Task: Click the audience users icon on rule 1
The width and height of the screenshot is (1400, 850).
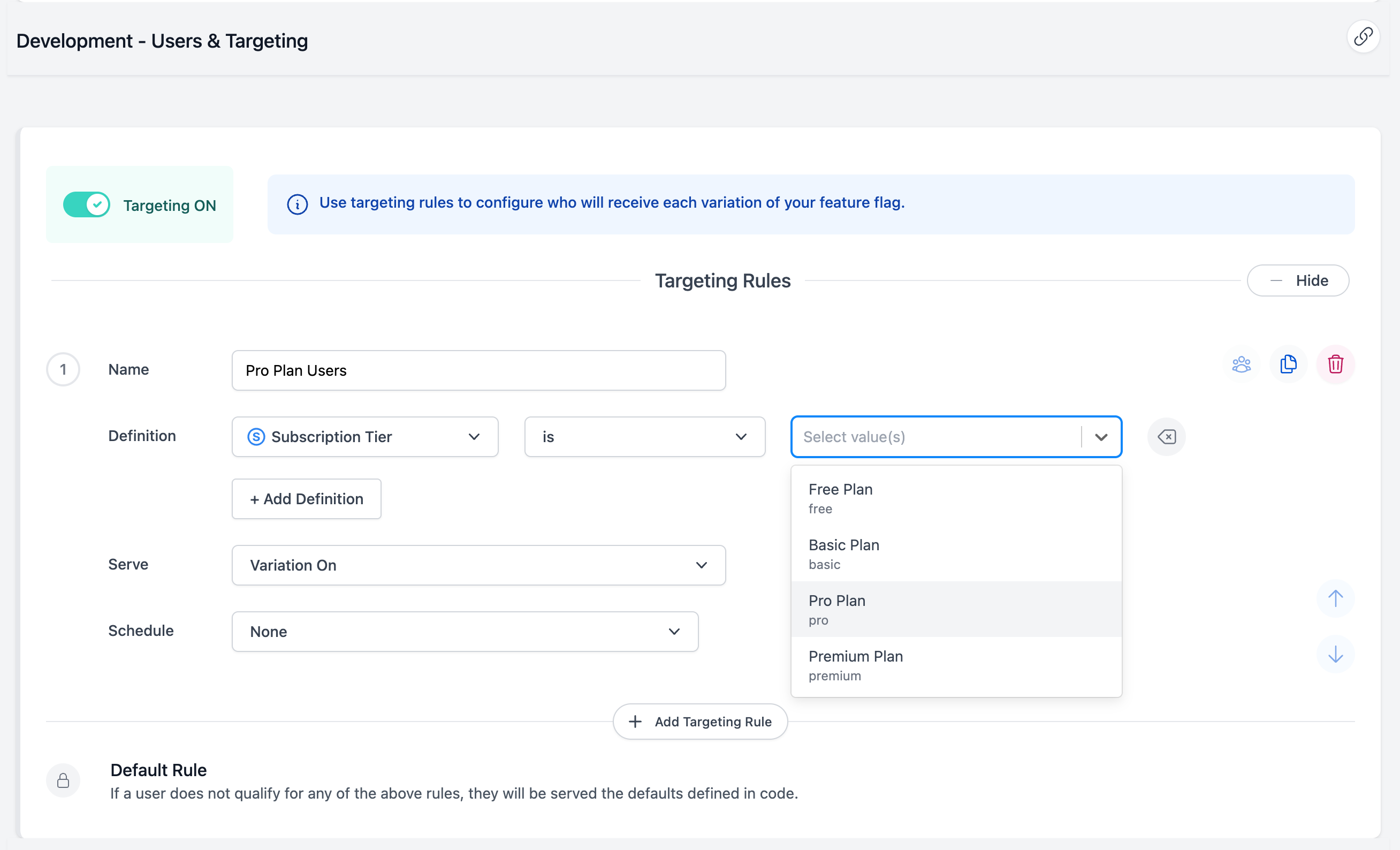Action: (1242, 364)
